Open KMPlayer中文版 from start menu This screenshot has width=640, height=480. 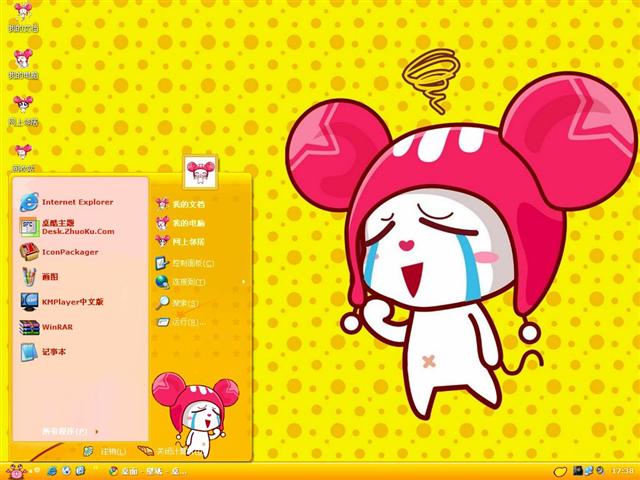[61, 302]
